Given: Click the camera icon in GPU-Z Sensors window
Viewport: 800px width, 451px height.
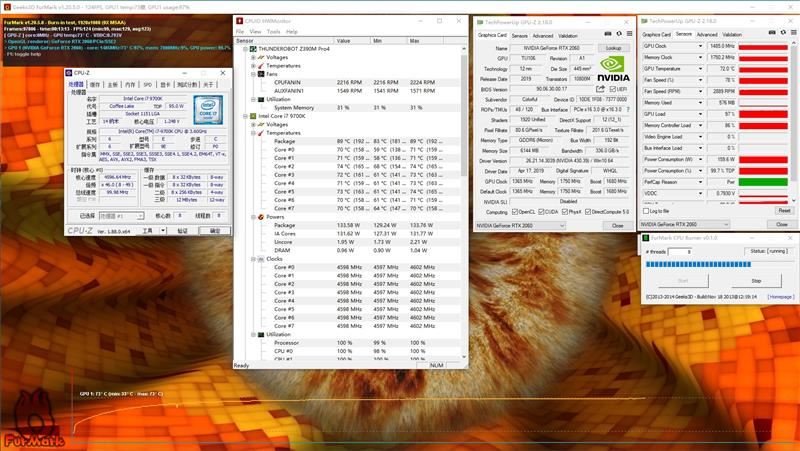Looking at the screenshot, I should click(772, 33).
